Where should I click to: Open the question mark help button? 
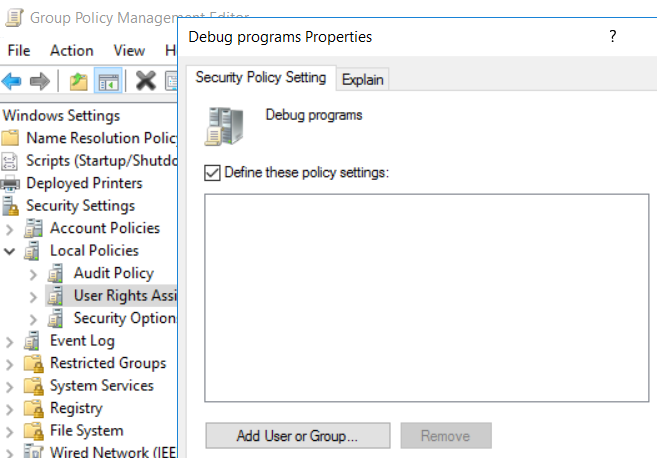click(612, 36)
